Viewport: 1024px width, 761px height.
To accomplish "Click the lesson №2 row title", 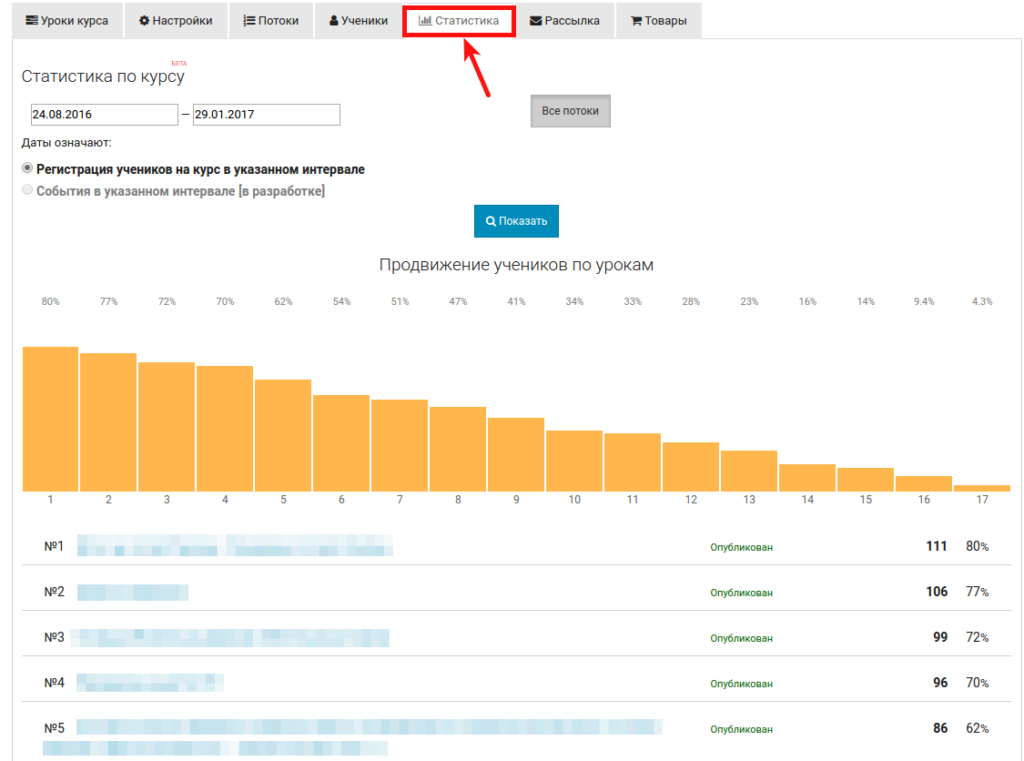I will [132, 592].
